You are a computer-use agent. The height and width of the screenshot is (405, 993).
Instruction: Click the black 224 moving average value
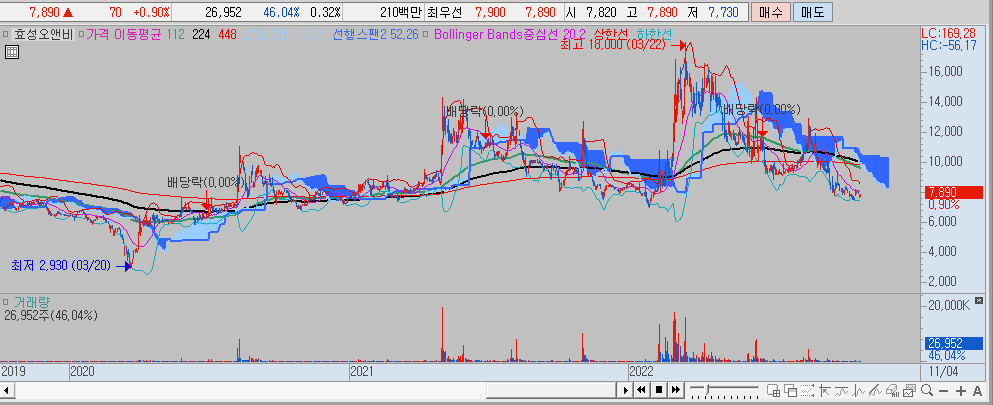pyautogui.click(x=201, y=34)
